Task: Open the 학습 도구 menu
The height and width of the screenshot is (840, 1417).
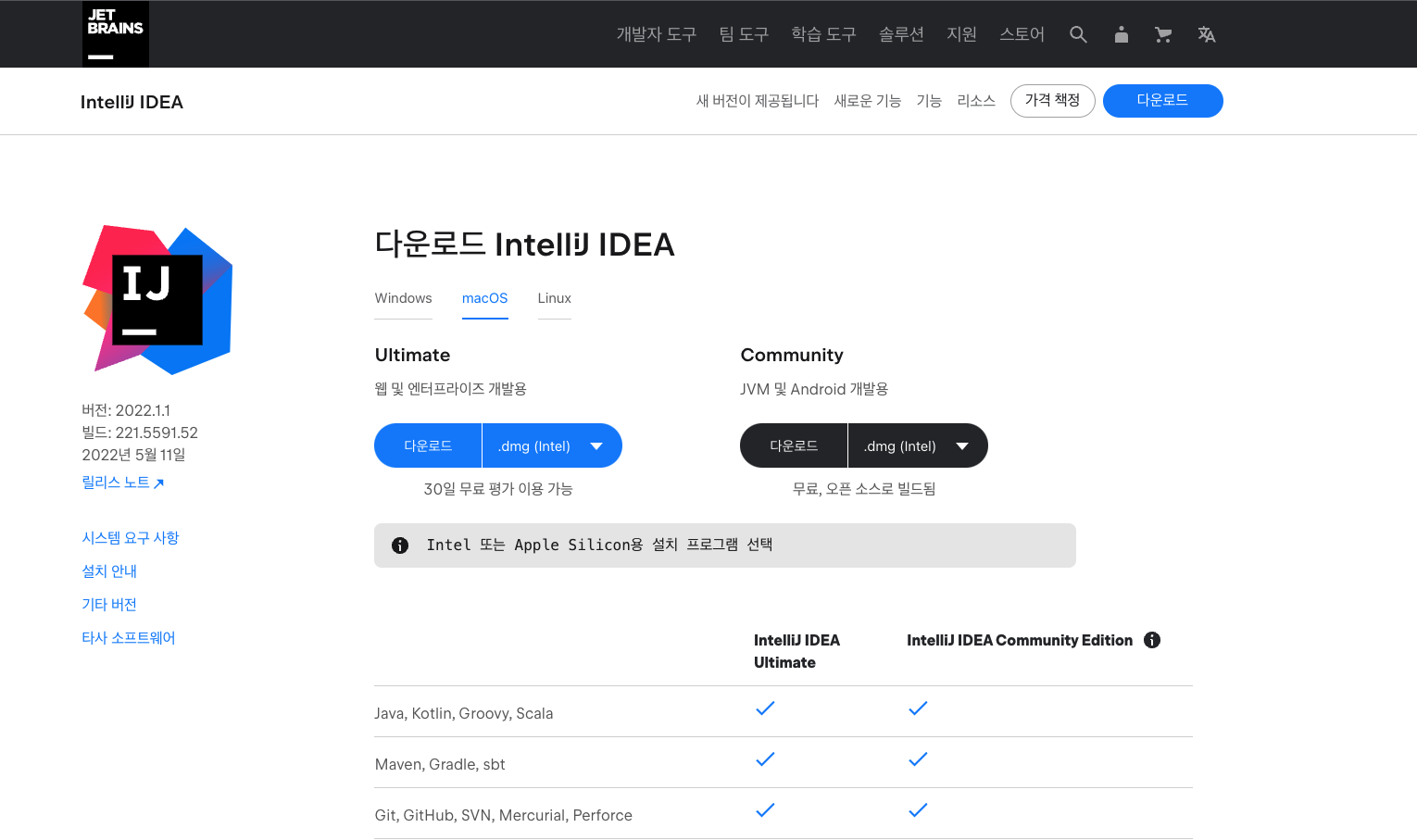Action: tap(823, 34)
